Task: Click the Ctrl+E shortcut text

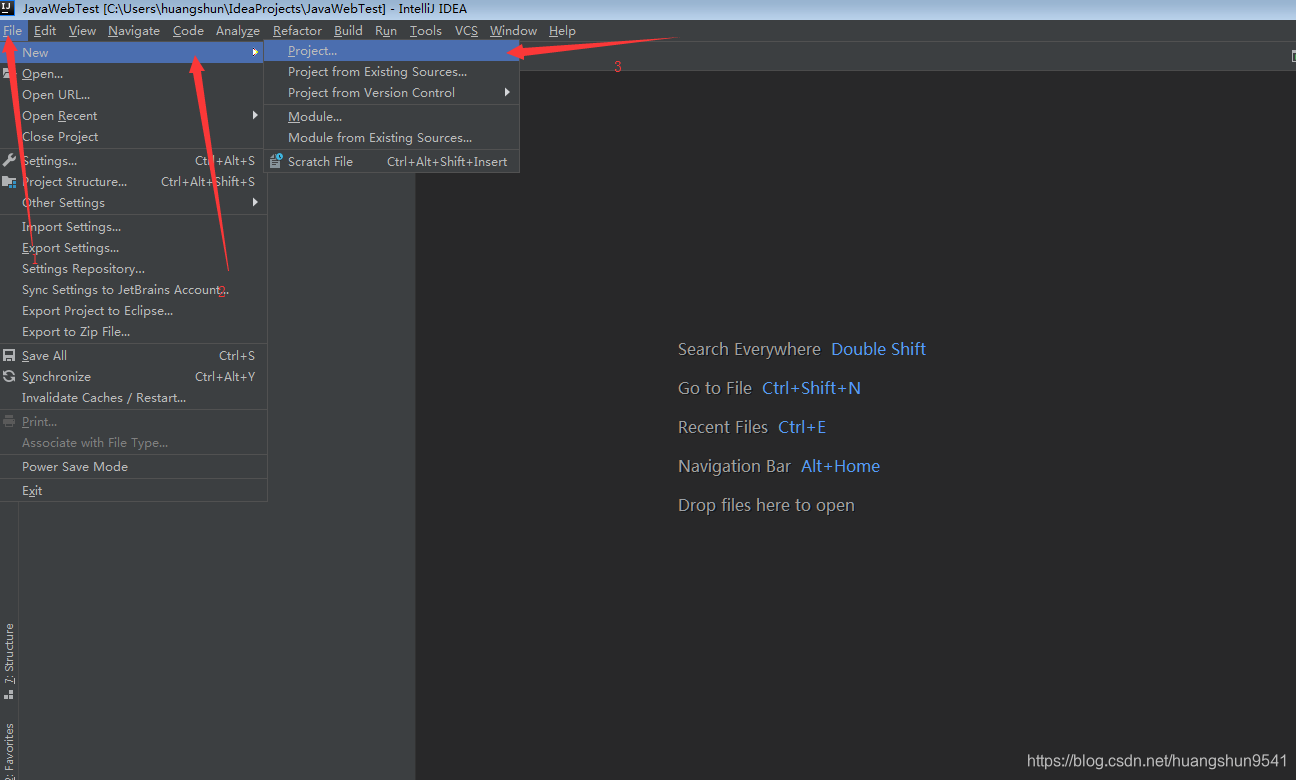Action: click(802, 427)
